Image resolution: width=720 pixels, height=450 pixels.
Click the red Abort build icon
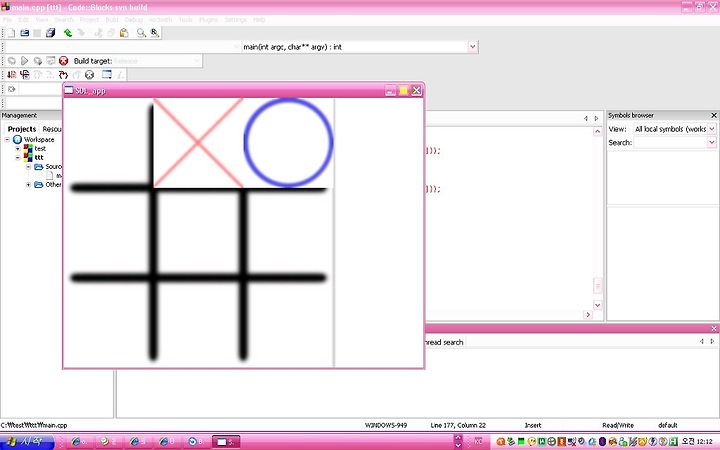63,61
